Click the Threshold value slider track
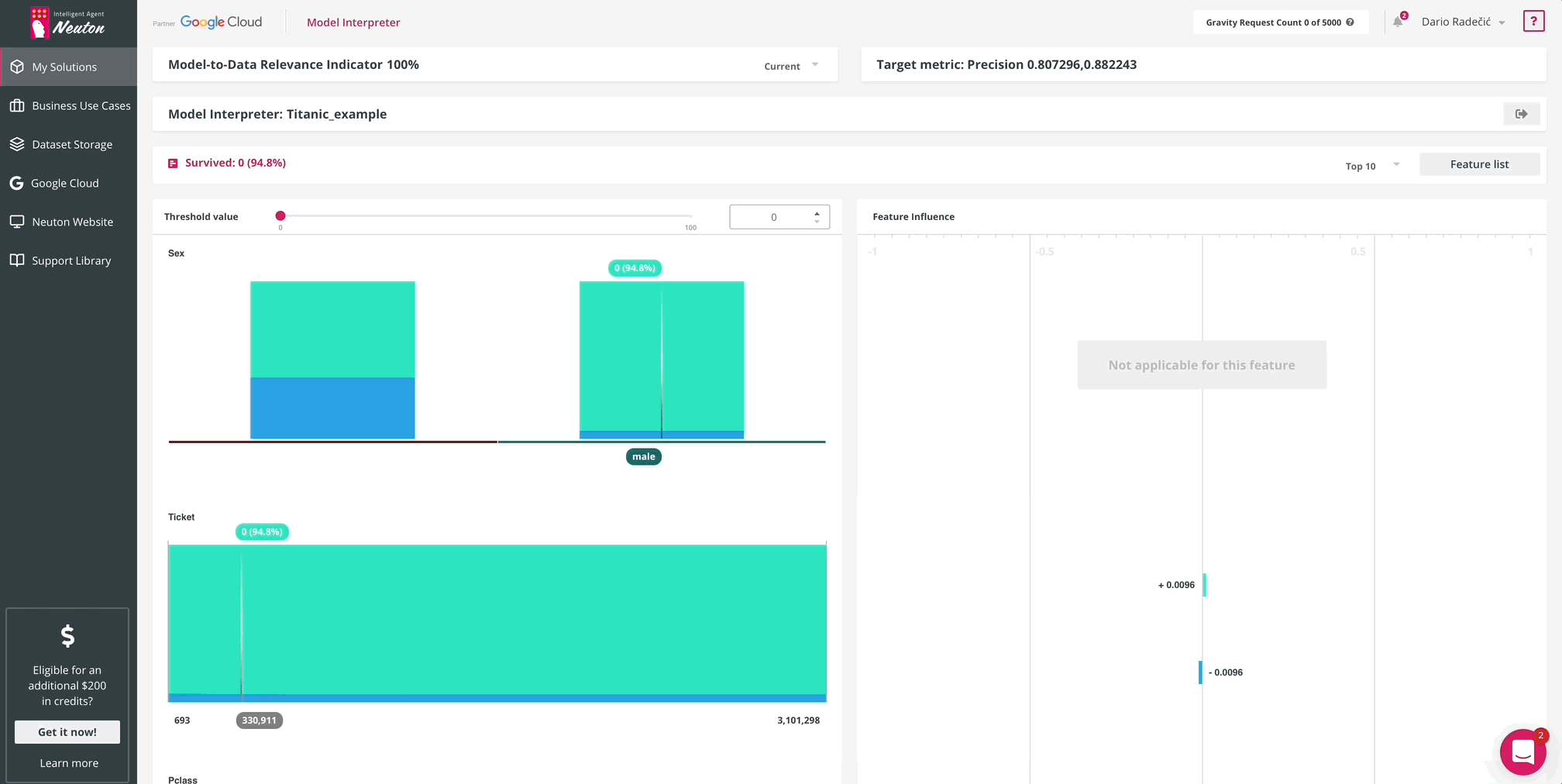Screen dimensions: 1562x784 [487, 216]
